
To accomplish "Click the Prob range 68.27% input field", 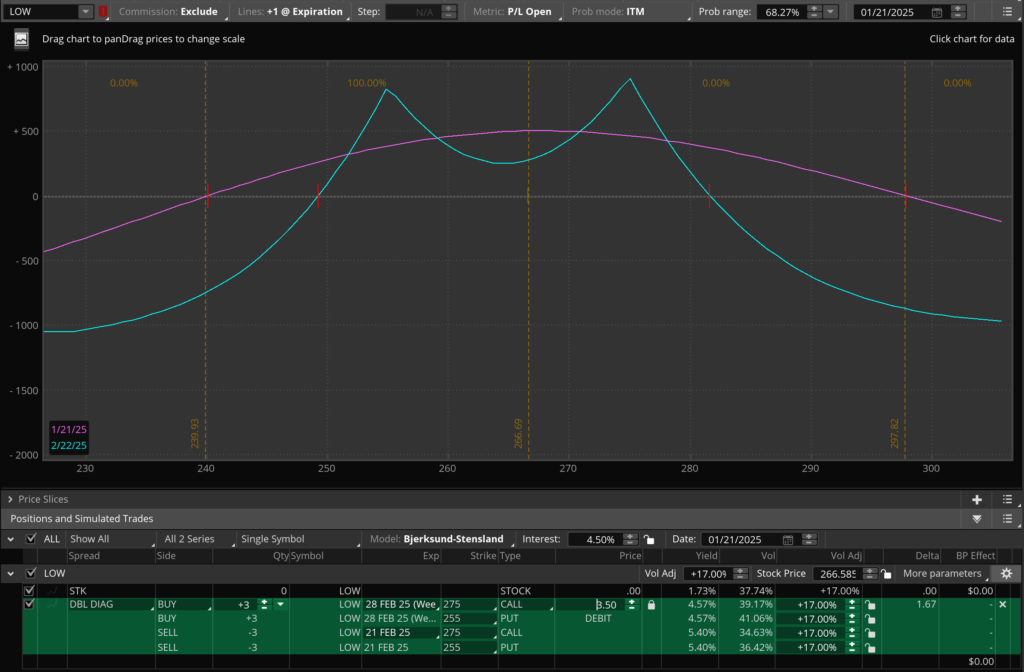I will coord(782,12).
